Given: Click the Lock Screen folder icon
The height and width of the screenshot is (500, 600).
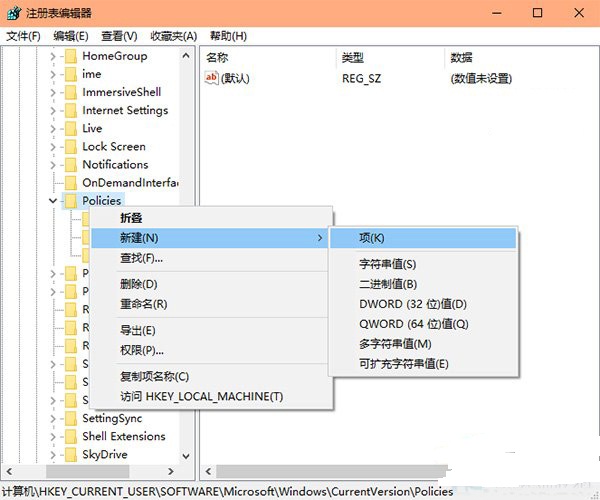Looking at the screenshot, I should [x=70, y=147].
